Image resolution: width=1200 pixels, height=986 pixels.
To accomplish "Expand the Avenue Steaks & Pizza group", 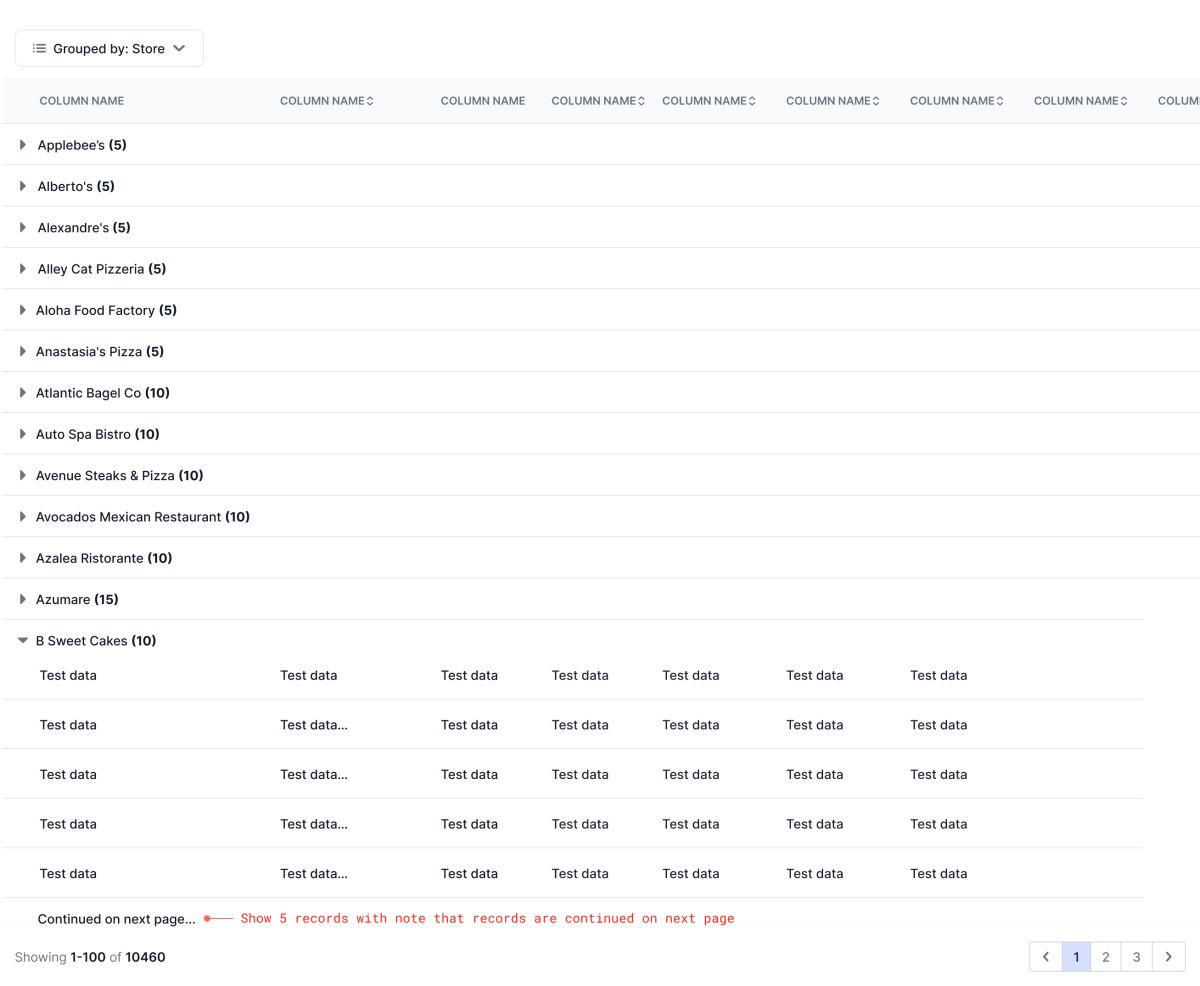I will [22, 475].
